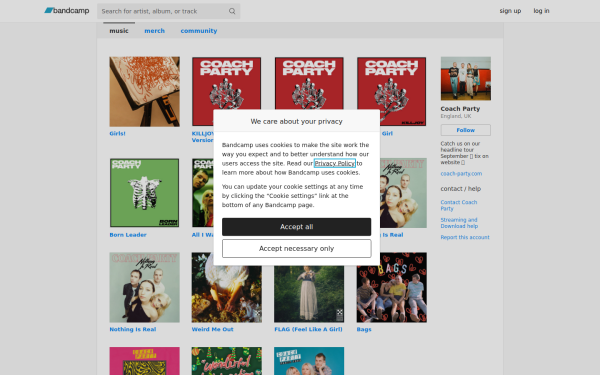Click the Bags title link
The height and width of the screenshot is (375, 600).
tap(364, 329)
